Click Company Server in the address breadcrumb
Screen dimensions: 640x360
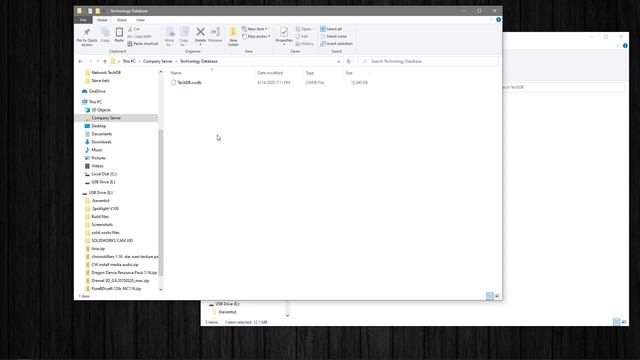158,61
